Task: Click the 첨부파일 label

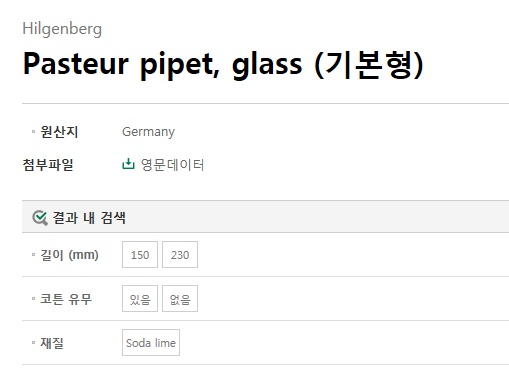Action: click(48, 165)
